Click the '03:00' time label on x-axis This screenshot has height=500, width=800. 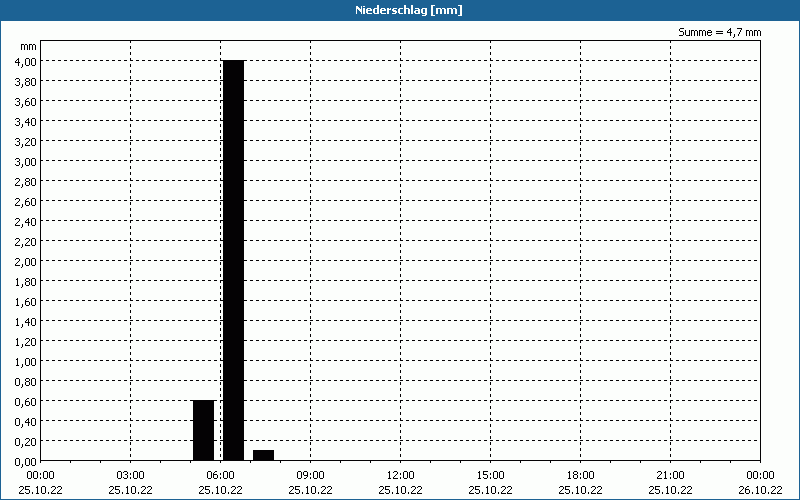pos(131,476)
